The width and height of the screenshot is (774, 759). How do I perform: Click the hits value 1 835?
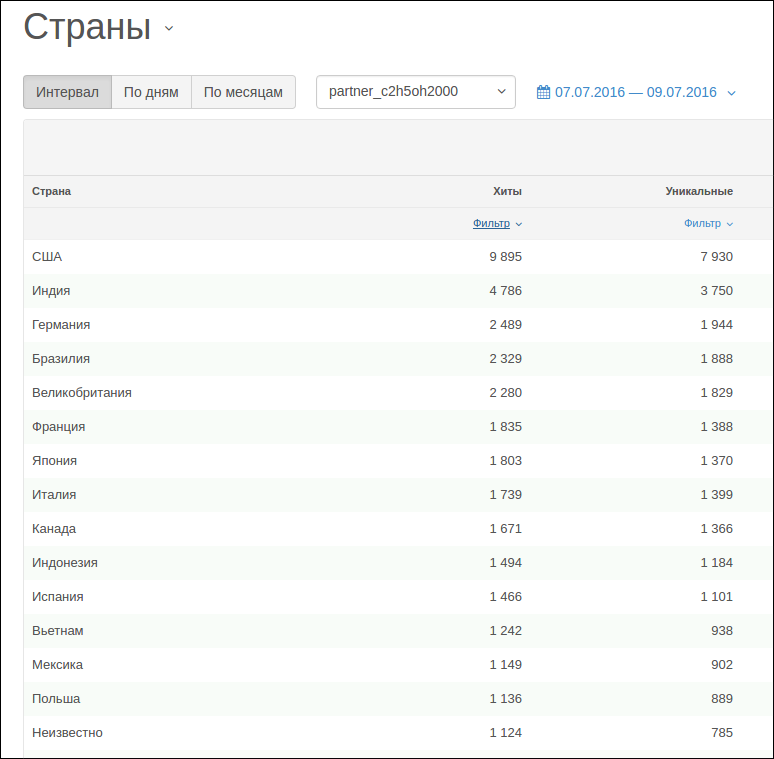pyautogui.click(x=505, y=427)
